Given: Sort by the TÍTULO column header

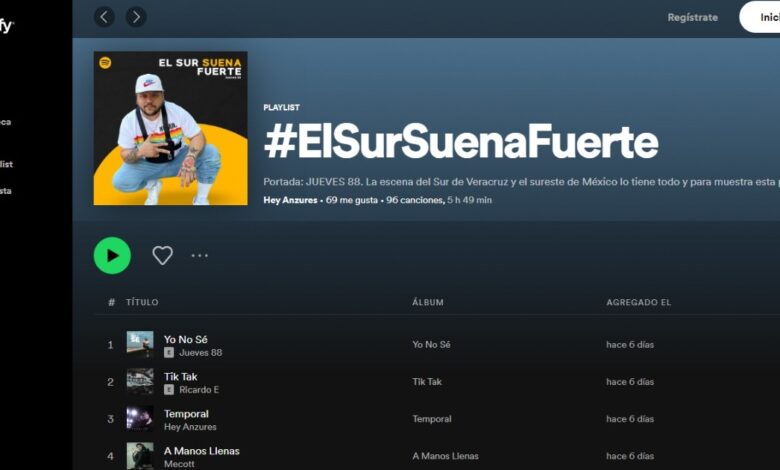Looking at the screenshot, I should (142, 302).
